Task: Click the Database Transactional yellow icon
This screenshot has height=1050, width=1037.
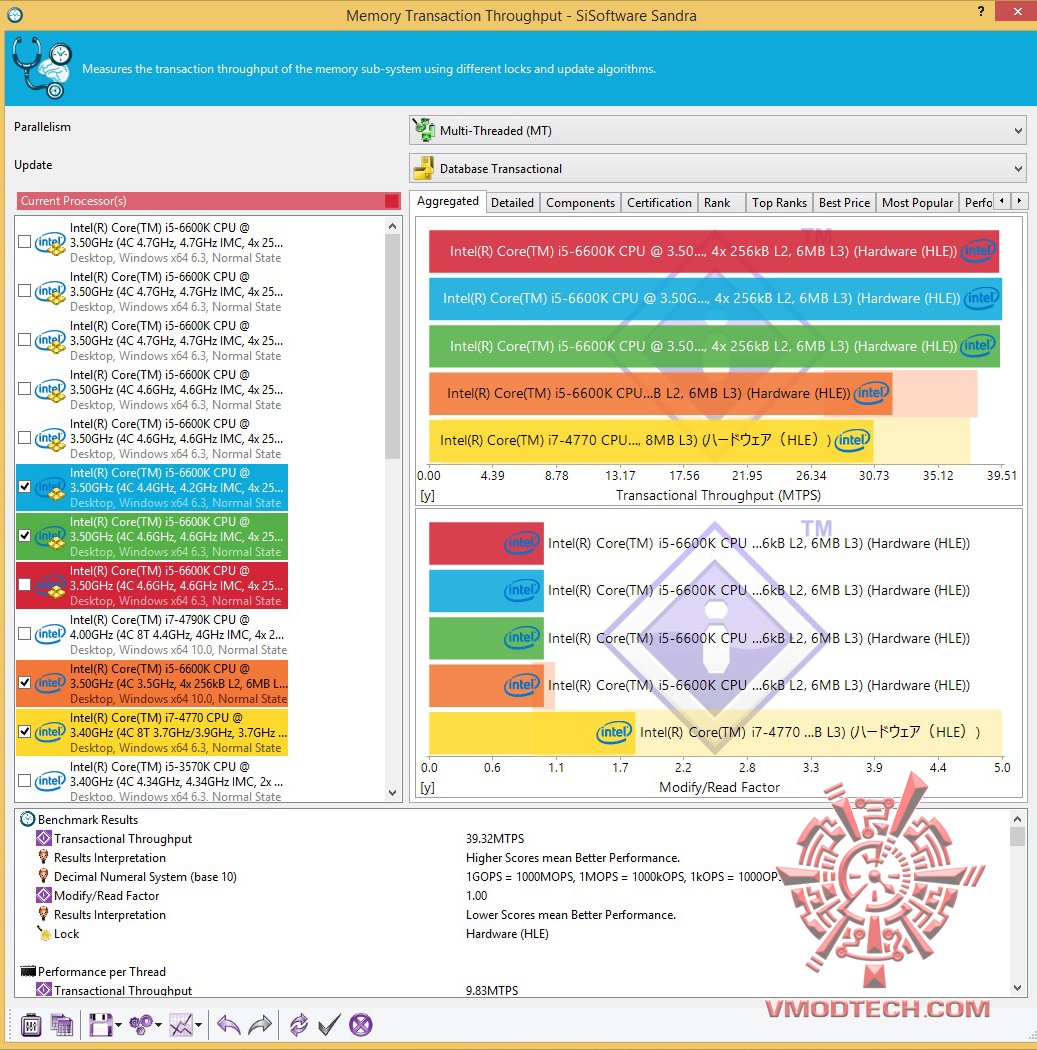Action: coord(423,168)
